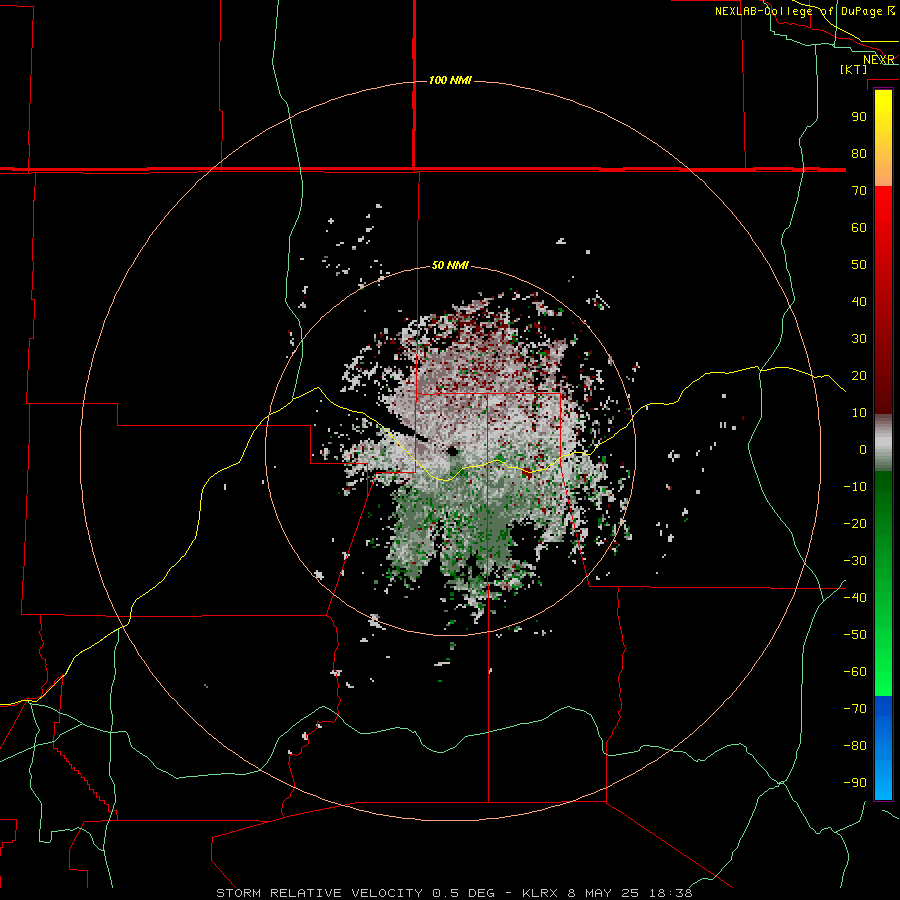Click the 60 value on velocity scale

pyautogui.click(x=859, y=228)
